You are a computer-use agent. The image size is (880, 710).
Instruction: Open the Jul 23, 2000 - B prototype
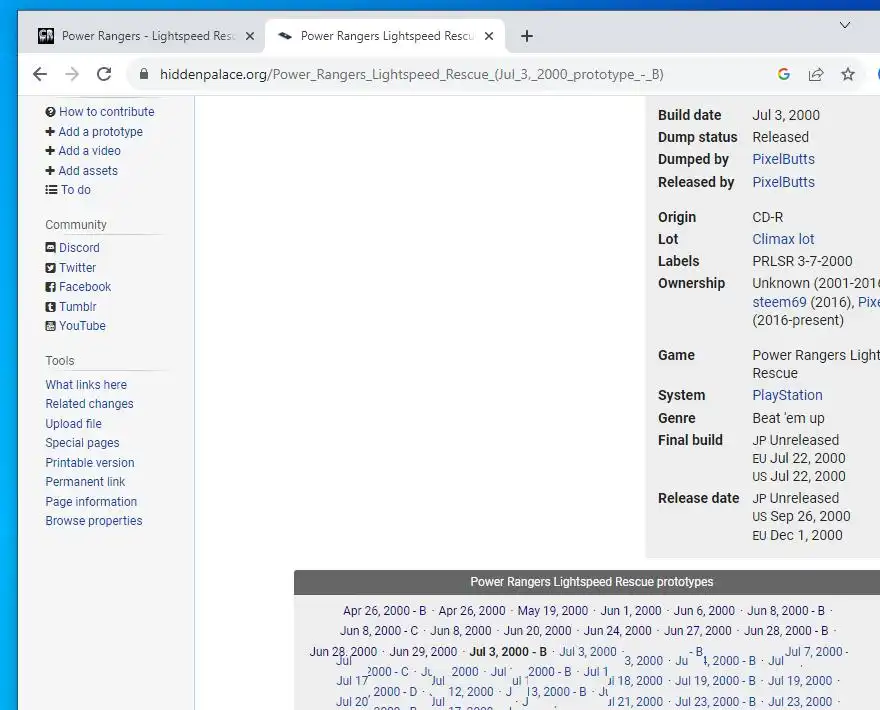click(715, 702)
